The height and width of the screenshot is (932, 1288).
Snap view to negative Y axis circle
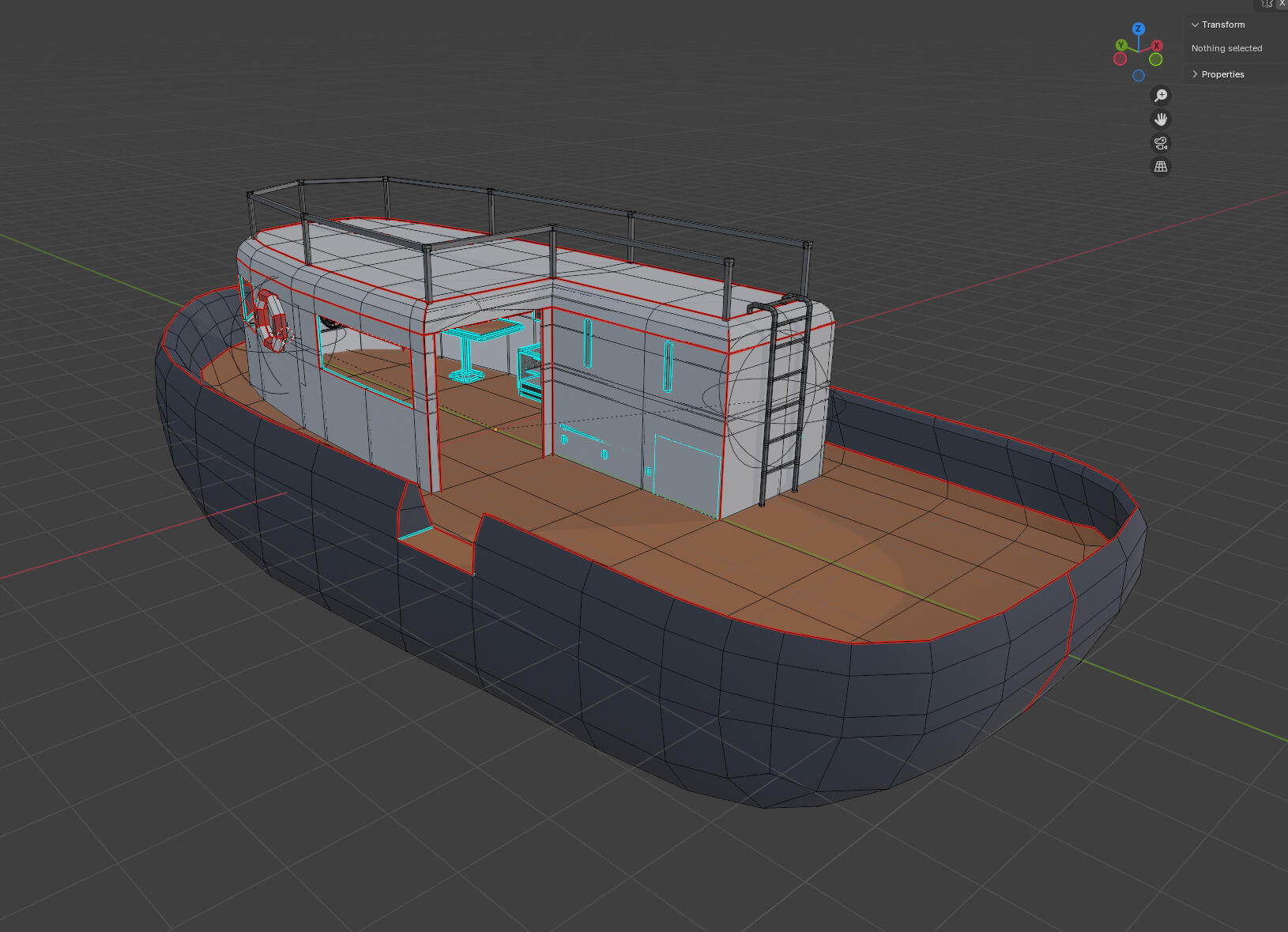1155,60
